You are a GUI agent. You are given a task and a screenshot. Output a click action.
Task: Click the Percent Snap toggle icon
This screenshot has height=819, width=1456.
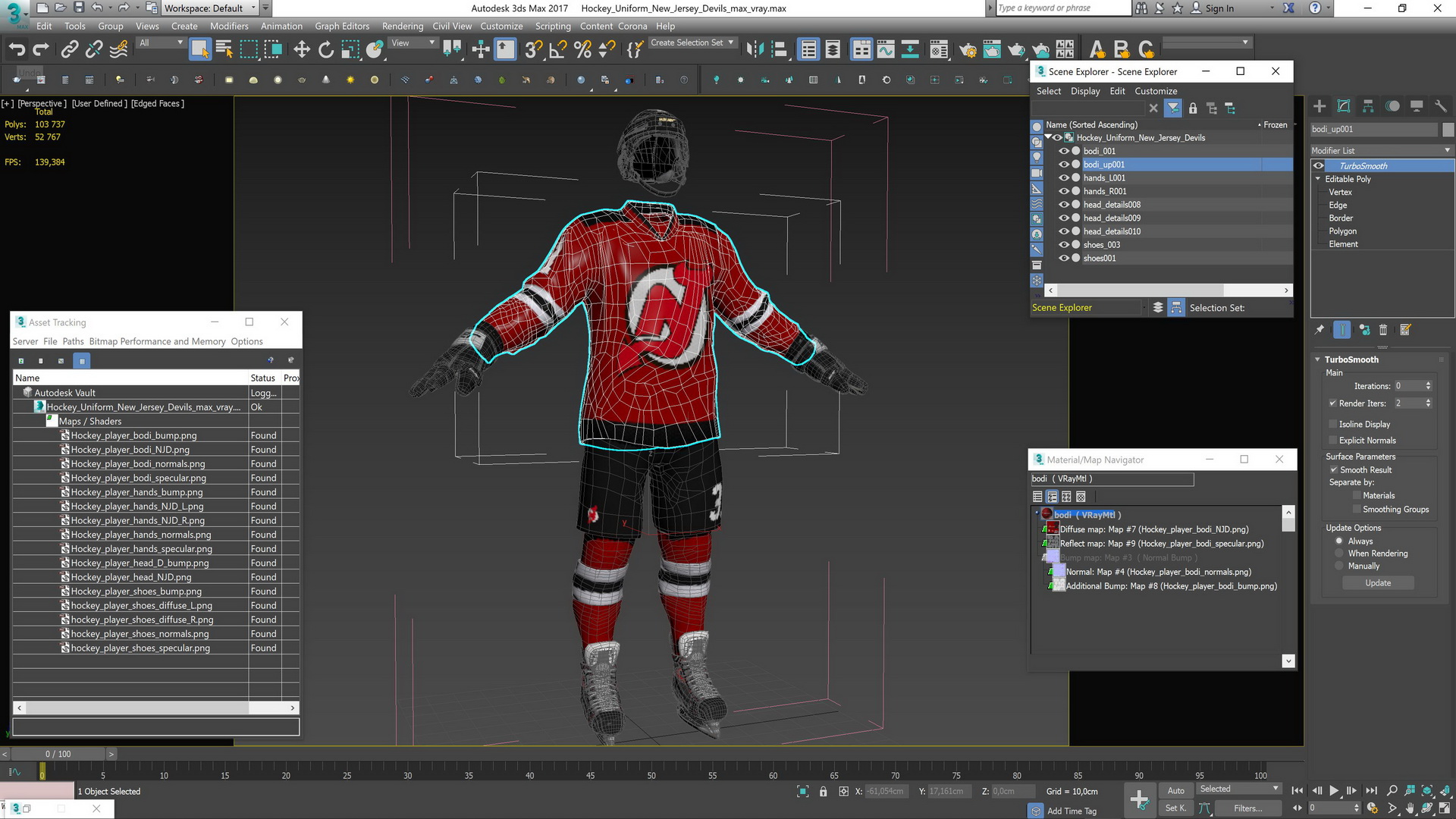point(582,50)
